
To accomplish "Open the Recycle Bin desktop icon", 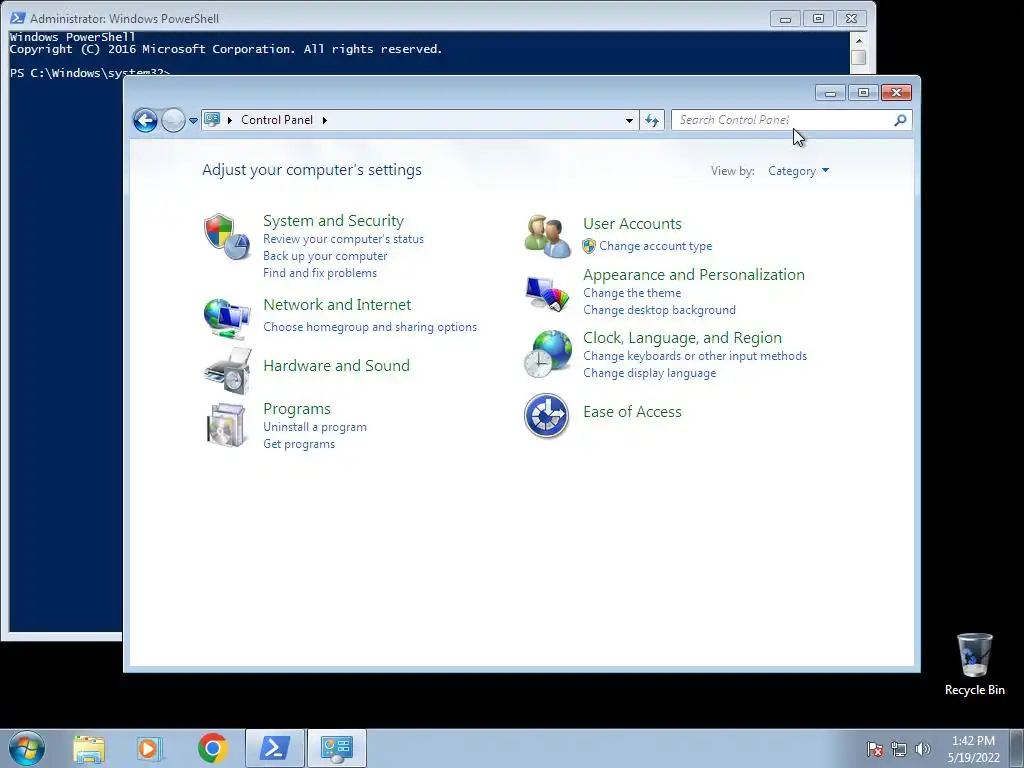I will (974, 664).
